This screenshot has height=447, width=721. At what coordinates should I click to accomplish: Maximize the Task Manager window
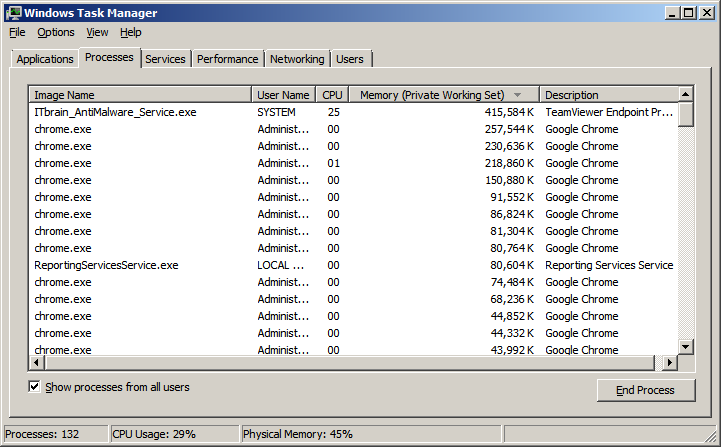[x=688, y=13]
